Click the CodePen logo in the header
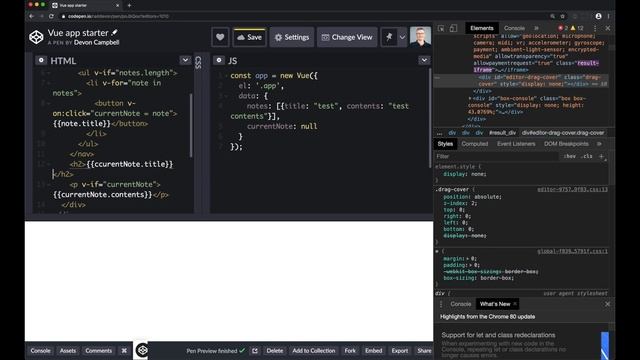Viewport: 640px width, 360px height. pos(36,37)
